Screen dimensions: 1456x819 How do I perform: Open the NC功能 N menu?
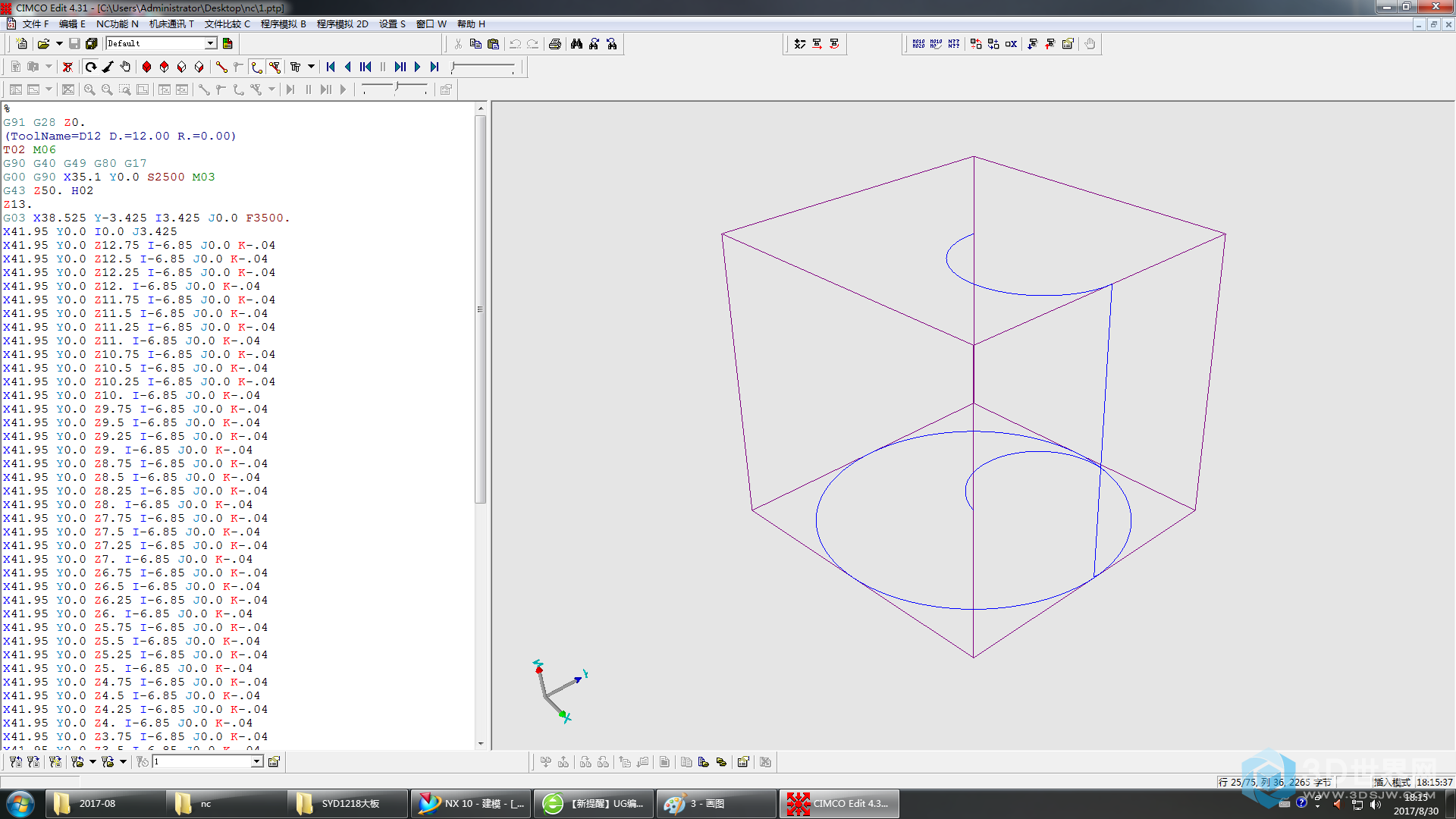pyautogui.click(x=117, y=24)
